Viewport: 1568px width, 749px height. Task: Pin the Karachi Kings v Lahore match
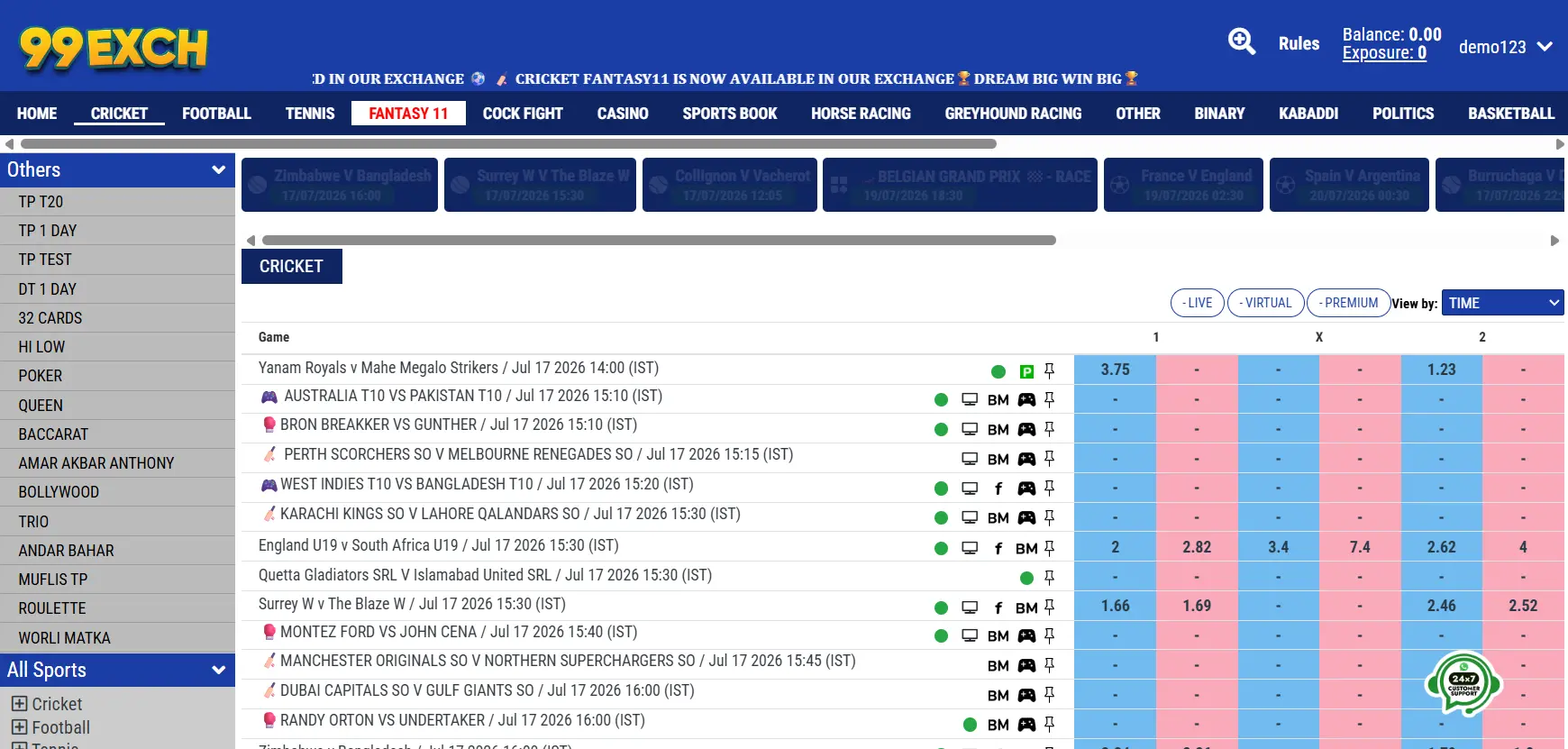(1049, 517)
